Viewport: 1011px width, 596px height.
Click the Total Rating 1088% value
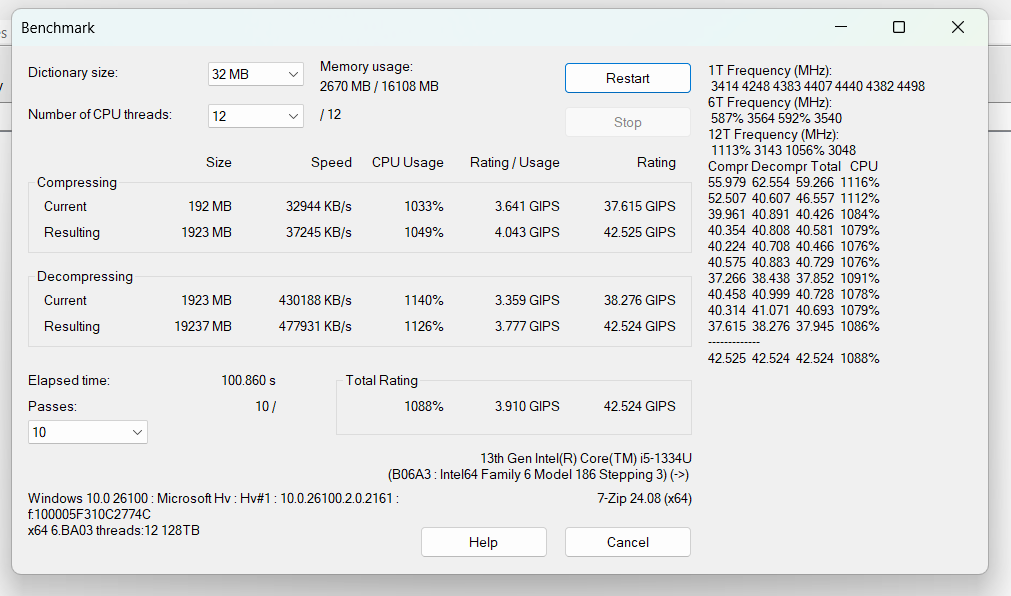[x=424, y=406]
